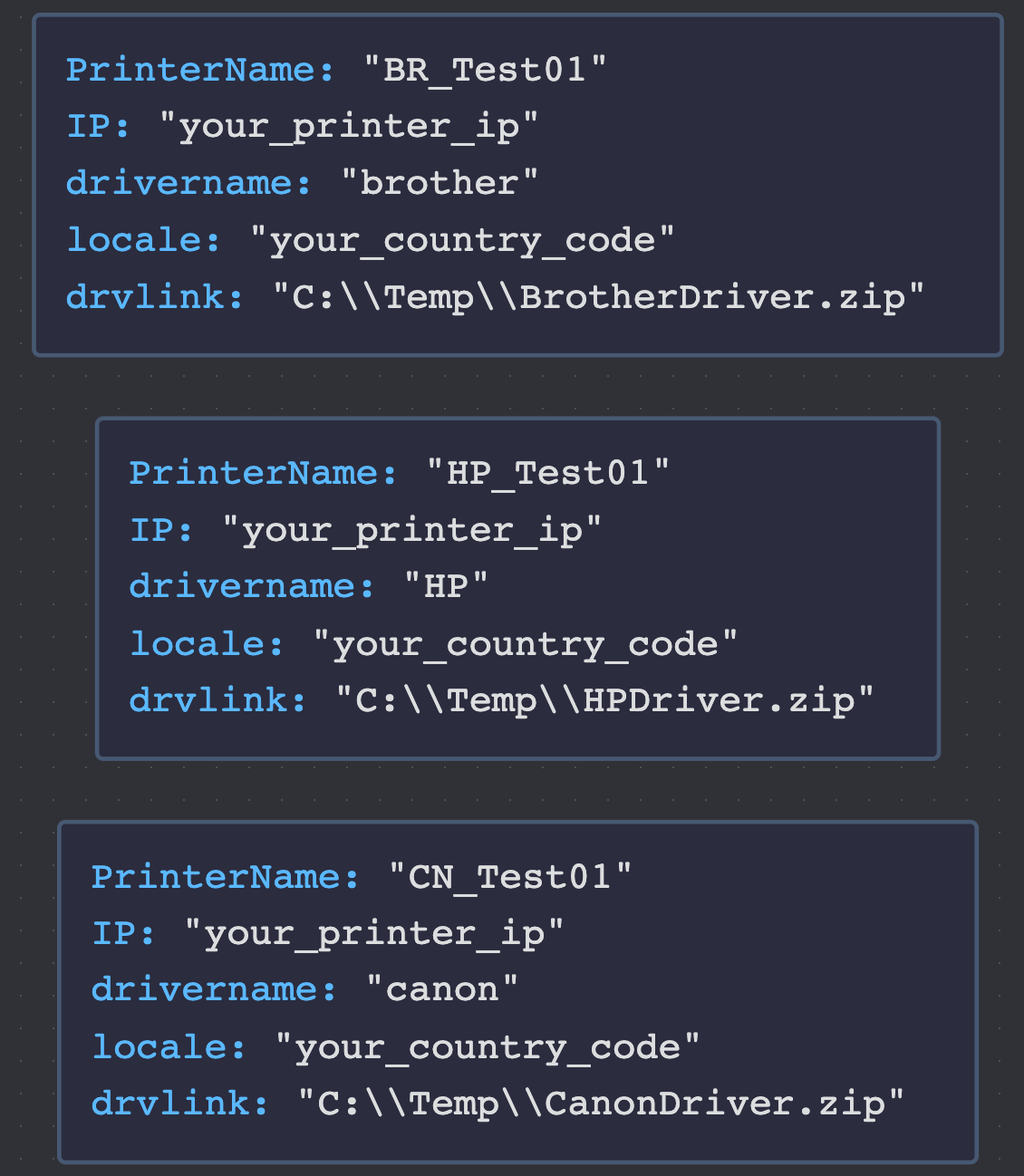Click the drivername key in HP block

(x=252, y=586)
